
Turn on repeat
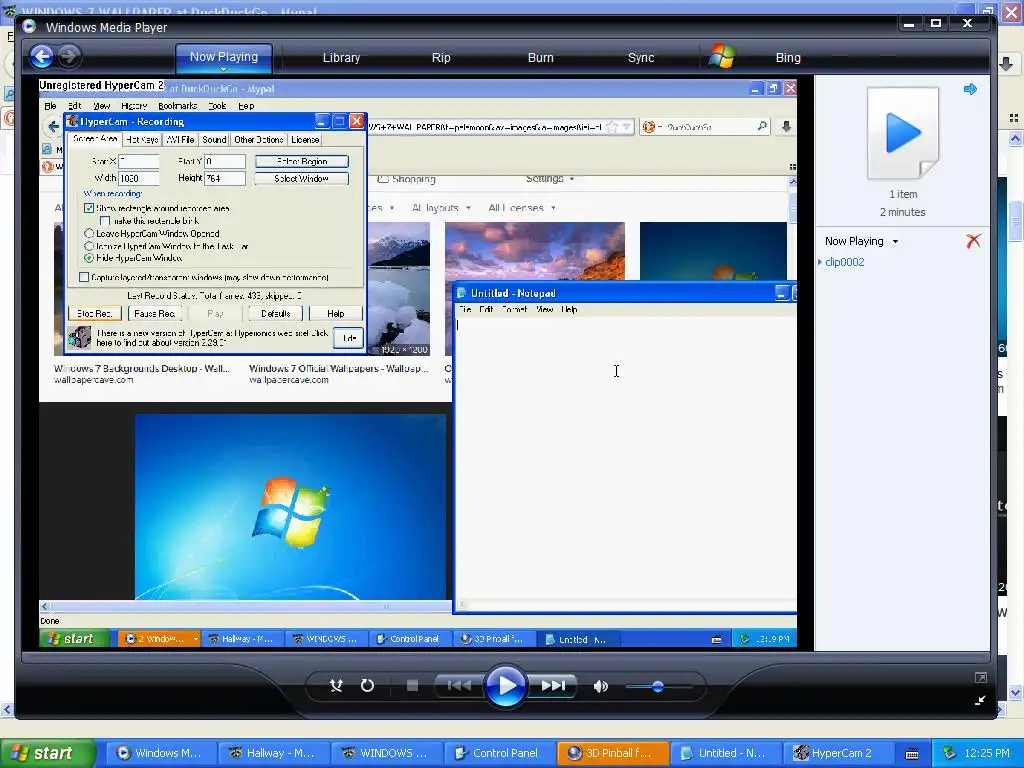tap(367, 686)
